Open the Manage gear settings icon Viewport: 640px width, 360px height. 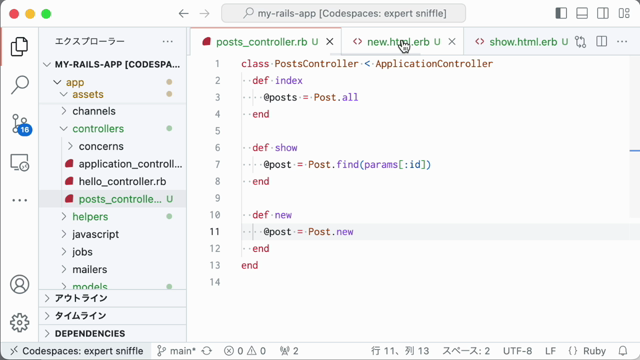pyautogui.click(x=19, y=322)
